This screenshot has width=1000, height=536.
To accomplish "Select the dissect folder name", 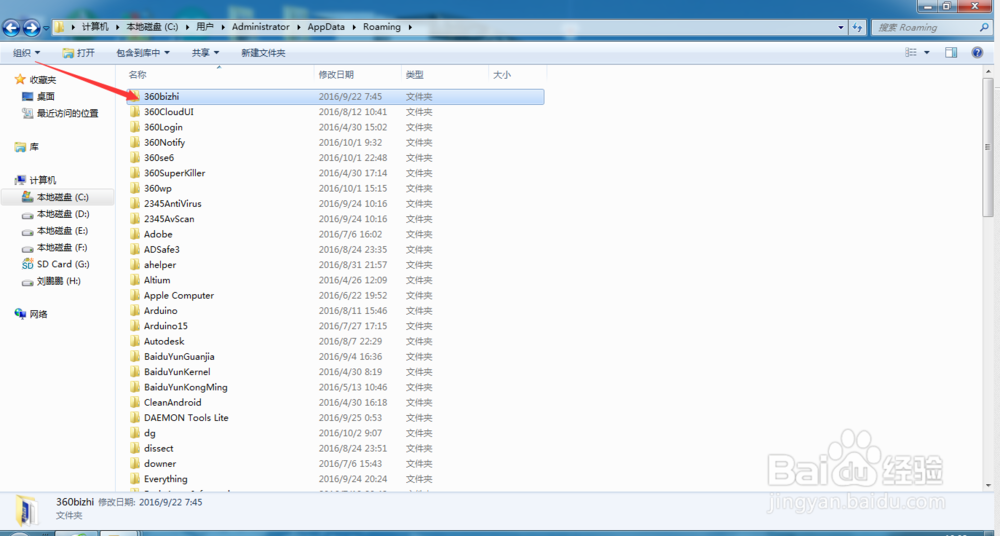I will coord(158,449).
